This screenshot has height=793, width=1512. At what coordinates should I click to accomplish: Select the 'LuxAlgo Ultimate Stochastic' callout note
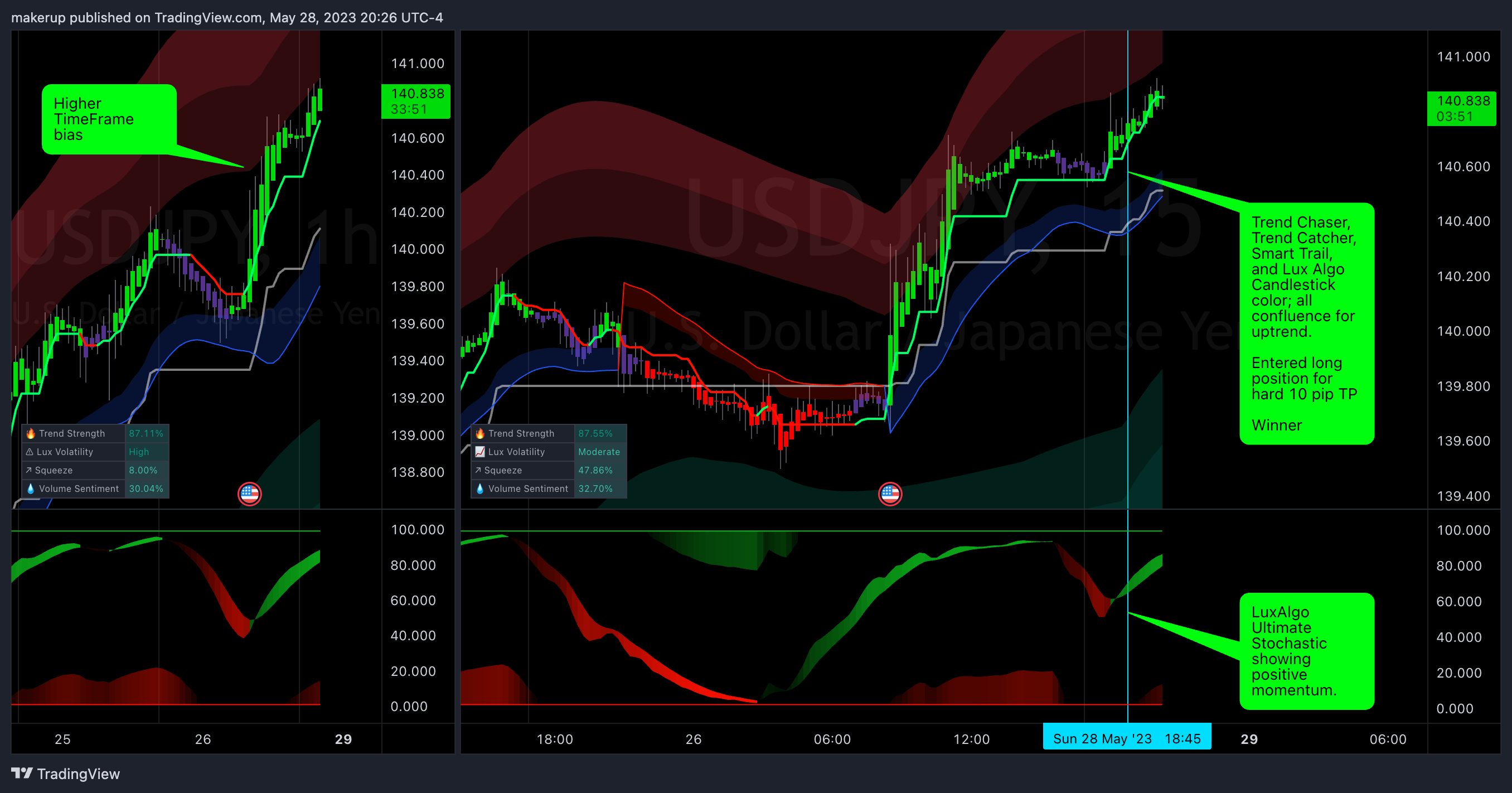[x=1307, y=651]
